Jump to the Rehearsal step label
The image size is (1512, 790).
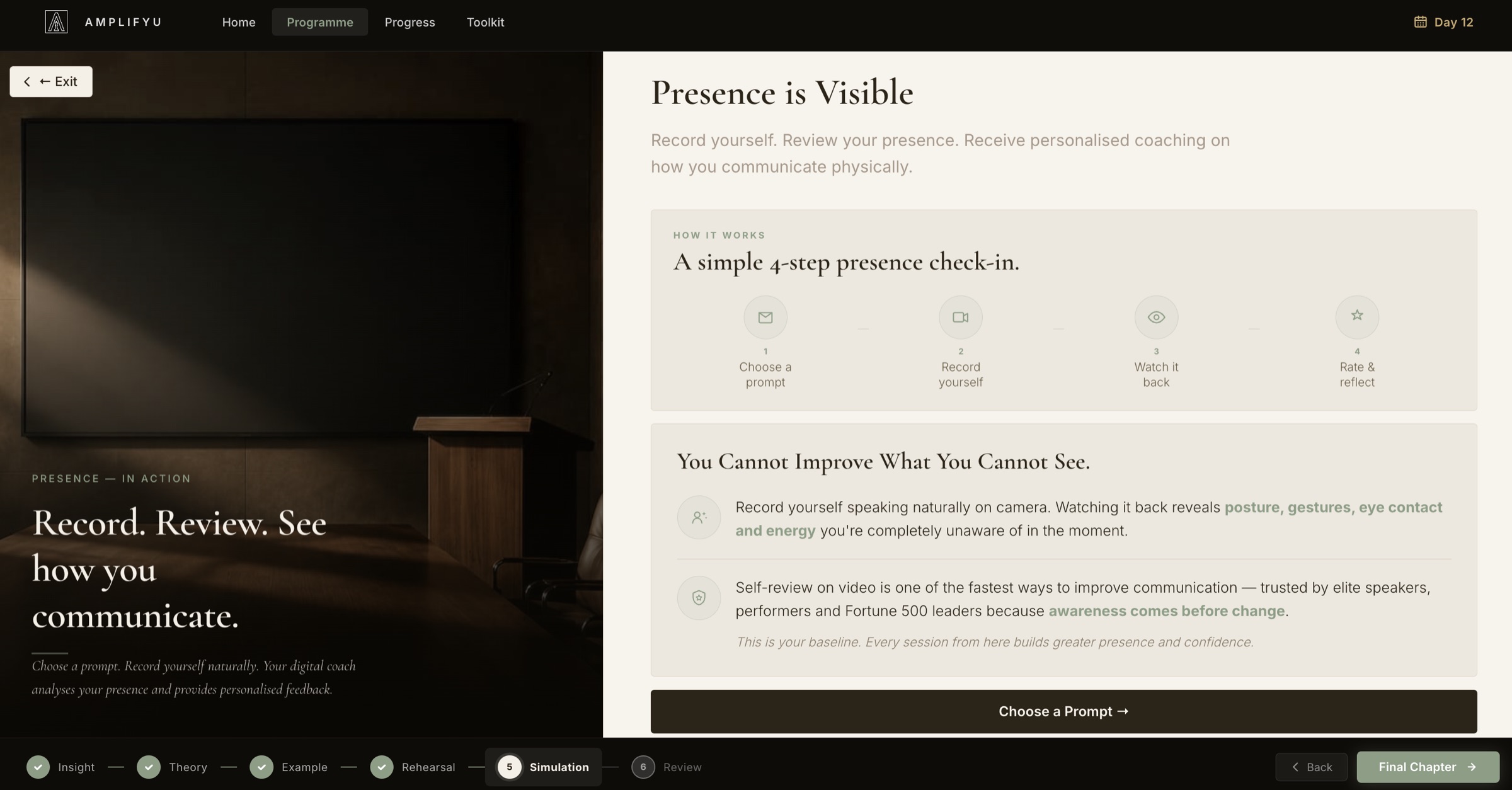click(428, 767)
